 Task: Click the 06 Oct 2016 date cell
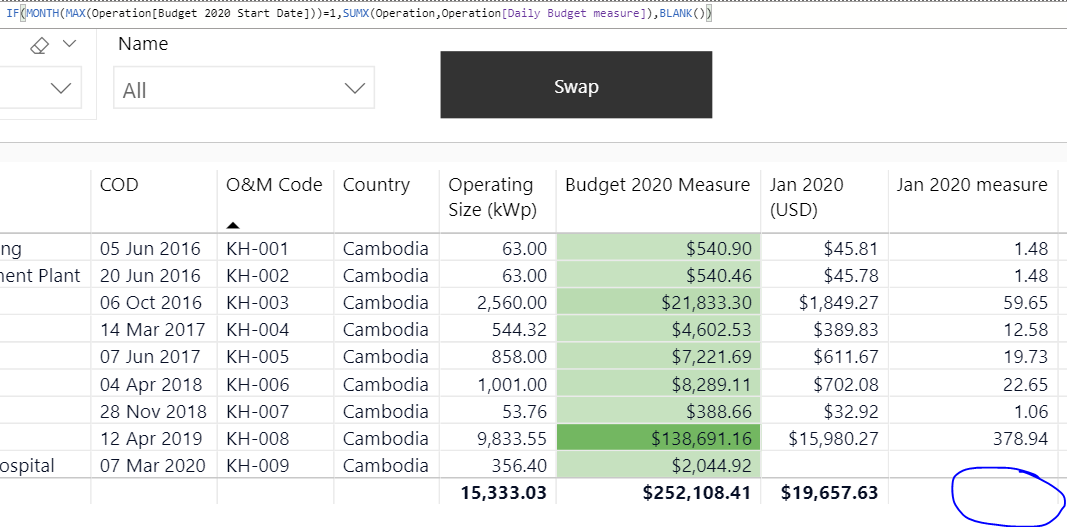[151, 303]
